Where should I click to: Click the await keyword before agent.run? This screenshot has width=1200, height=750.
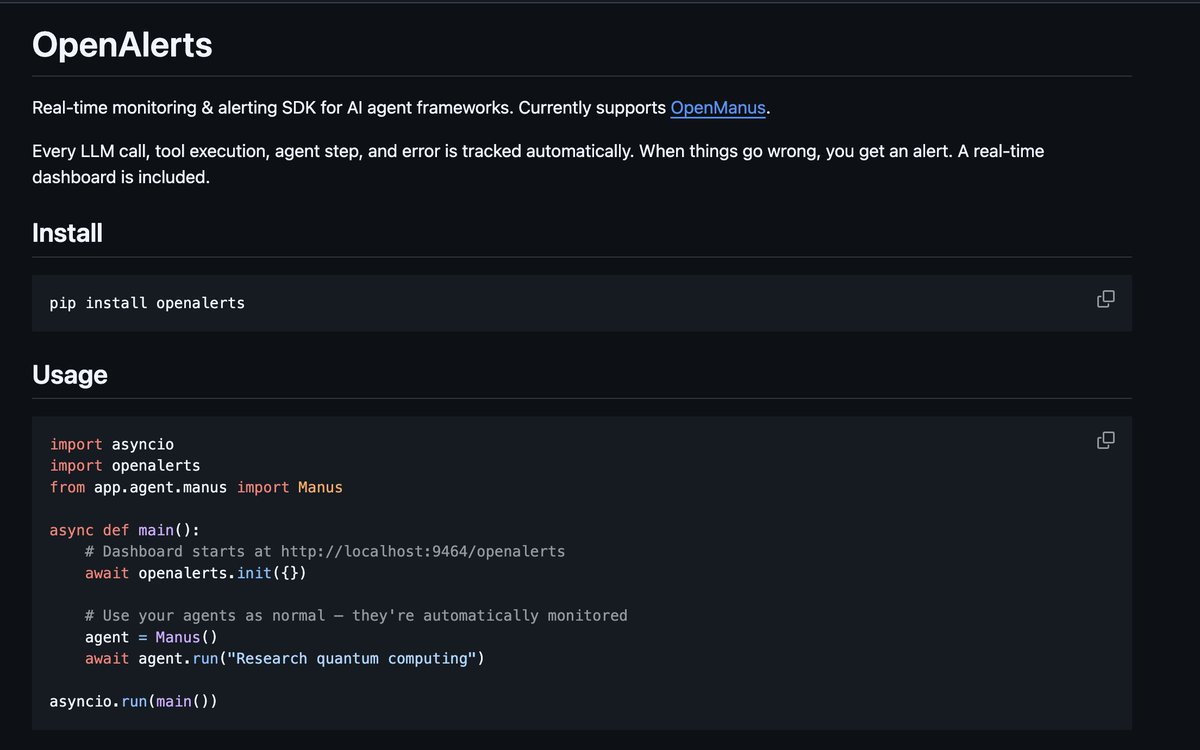[x=107, y=659]
